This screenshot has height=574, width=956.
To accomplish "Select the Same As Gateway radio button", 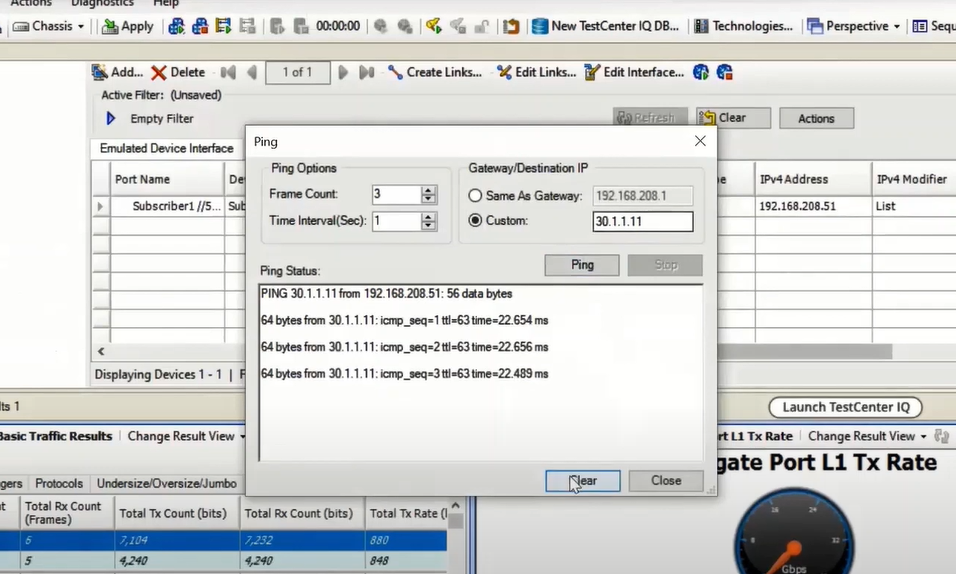I will pos(475,196).
